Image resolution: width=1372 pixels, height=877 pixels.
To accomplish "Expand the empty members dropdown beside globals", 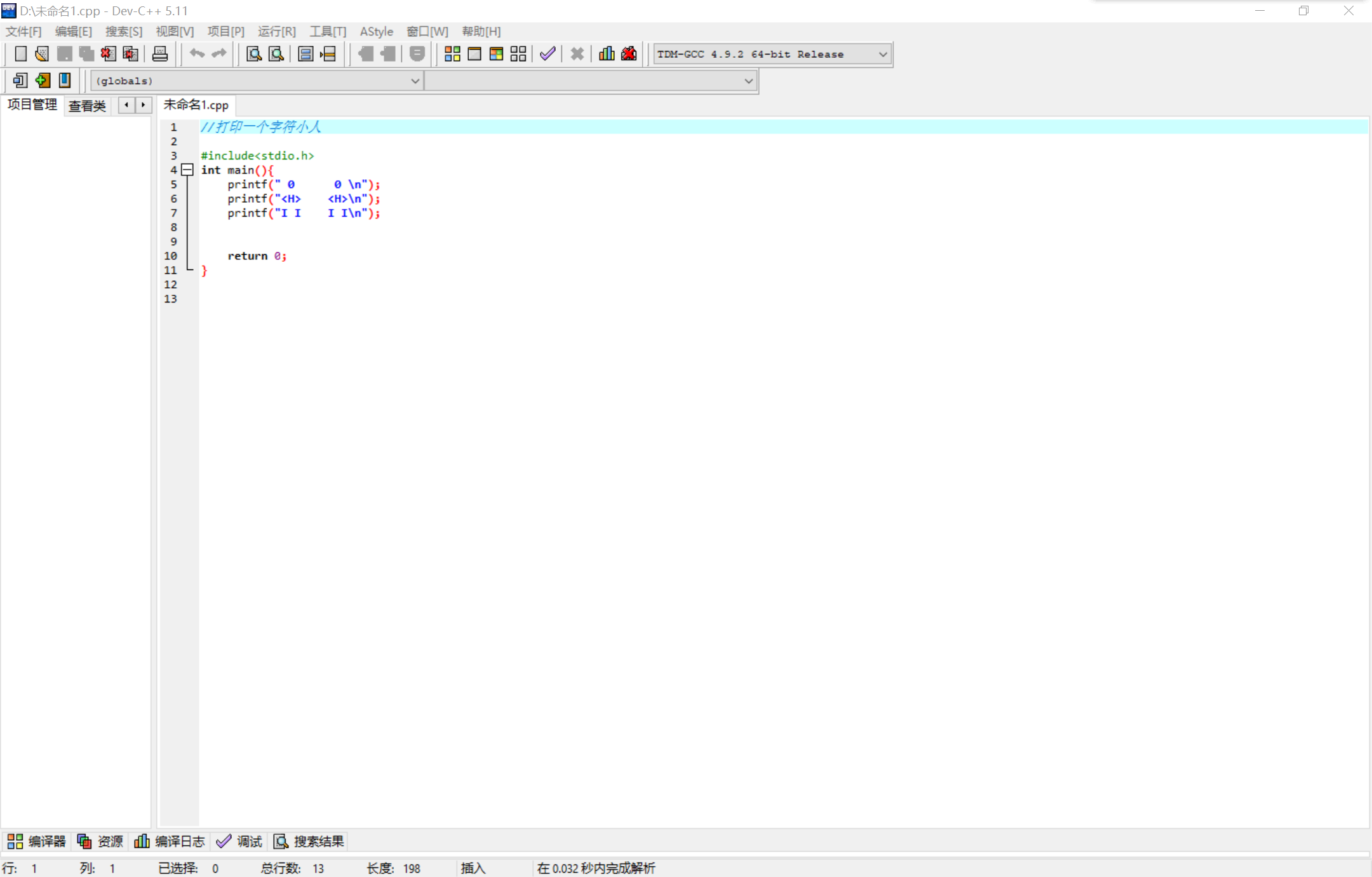I will tap(748, 81).
